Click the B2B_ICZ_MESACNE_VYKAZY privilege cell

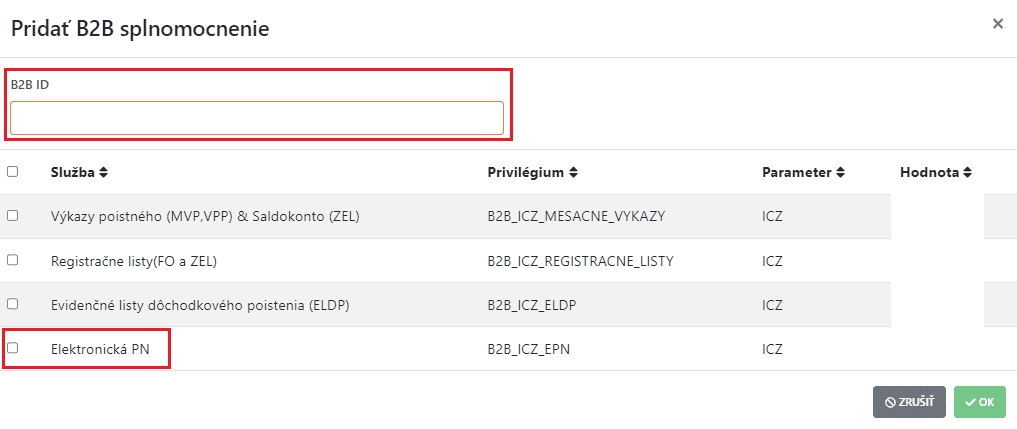coord(576,217)
